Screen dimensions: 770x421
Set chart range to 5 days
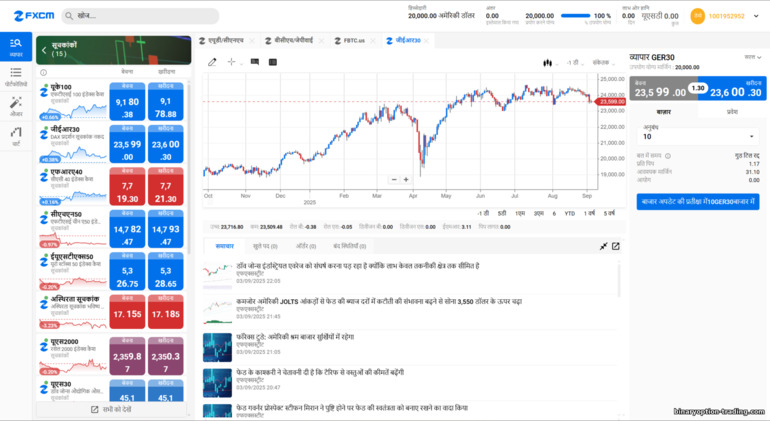click(502, 213)
